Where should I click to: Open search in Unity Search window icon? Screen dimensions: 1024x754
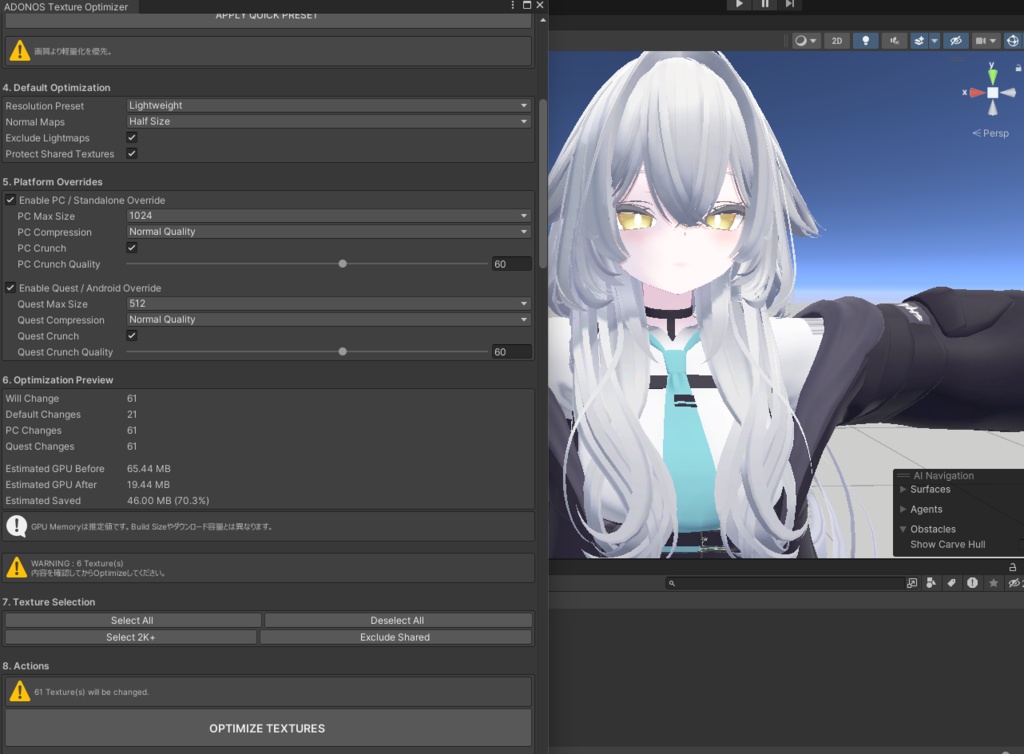912,583
